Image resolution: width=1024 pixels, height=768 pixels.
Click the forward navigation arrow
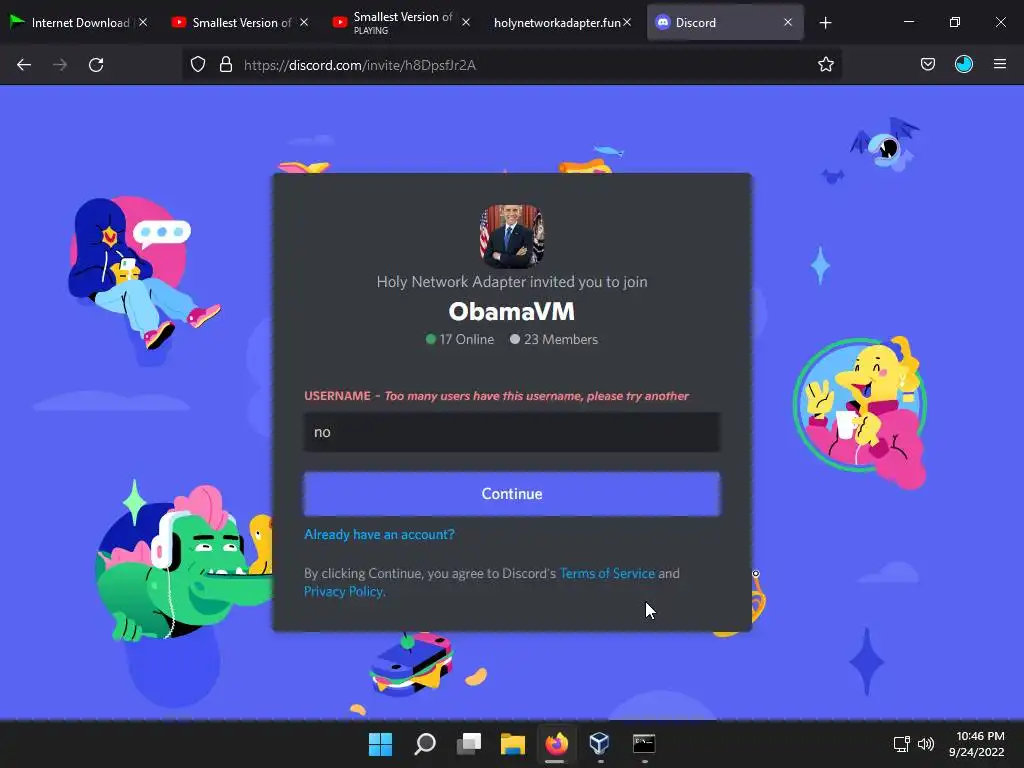pyautogui.click(x=60, y=65)
